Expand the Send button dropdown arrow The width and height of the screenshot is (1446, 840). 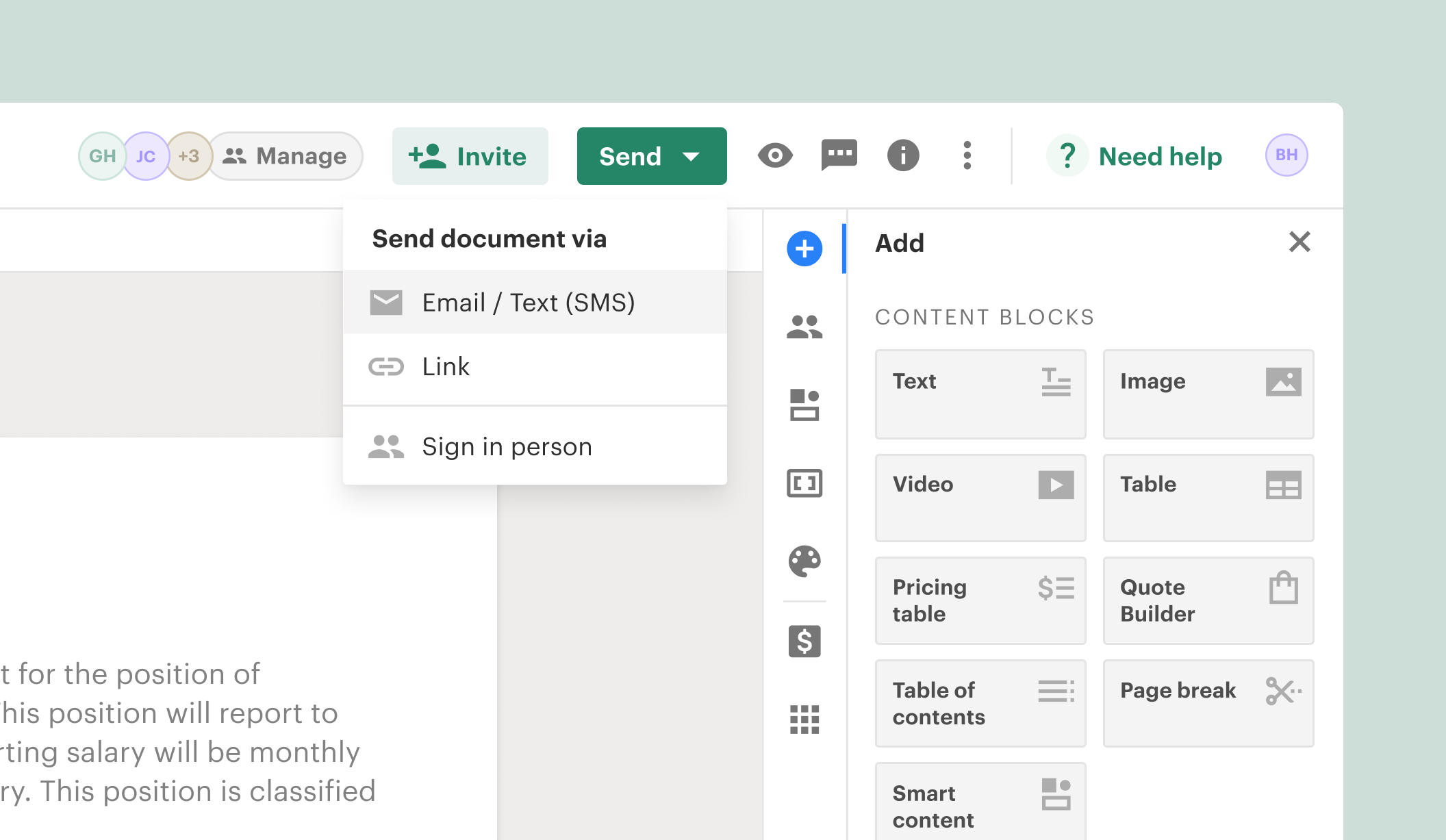pos(692,156)
